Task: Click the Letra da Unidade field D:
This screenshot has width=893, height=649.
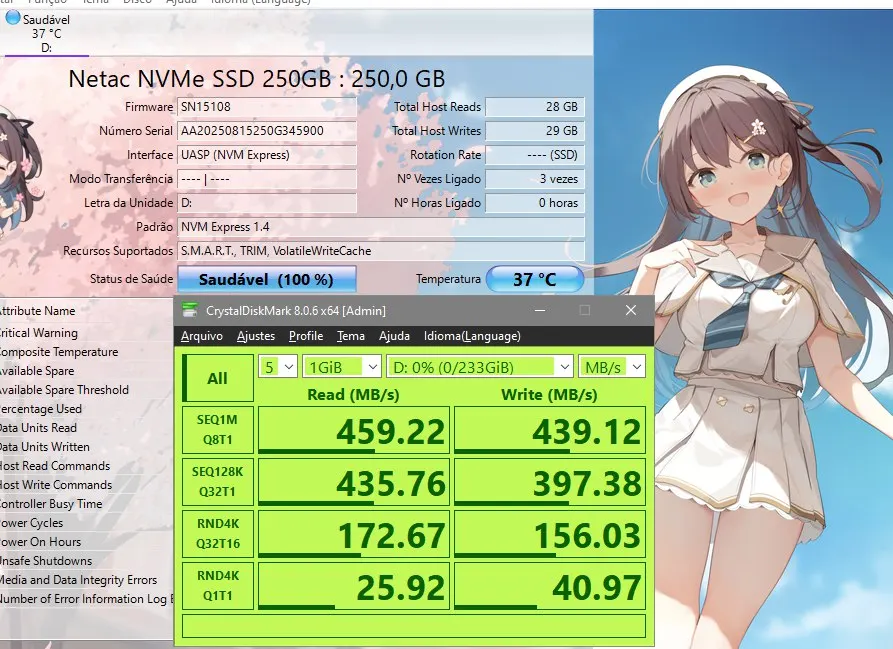Action: point(267,203)
